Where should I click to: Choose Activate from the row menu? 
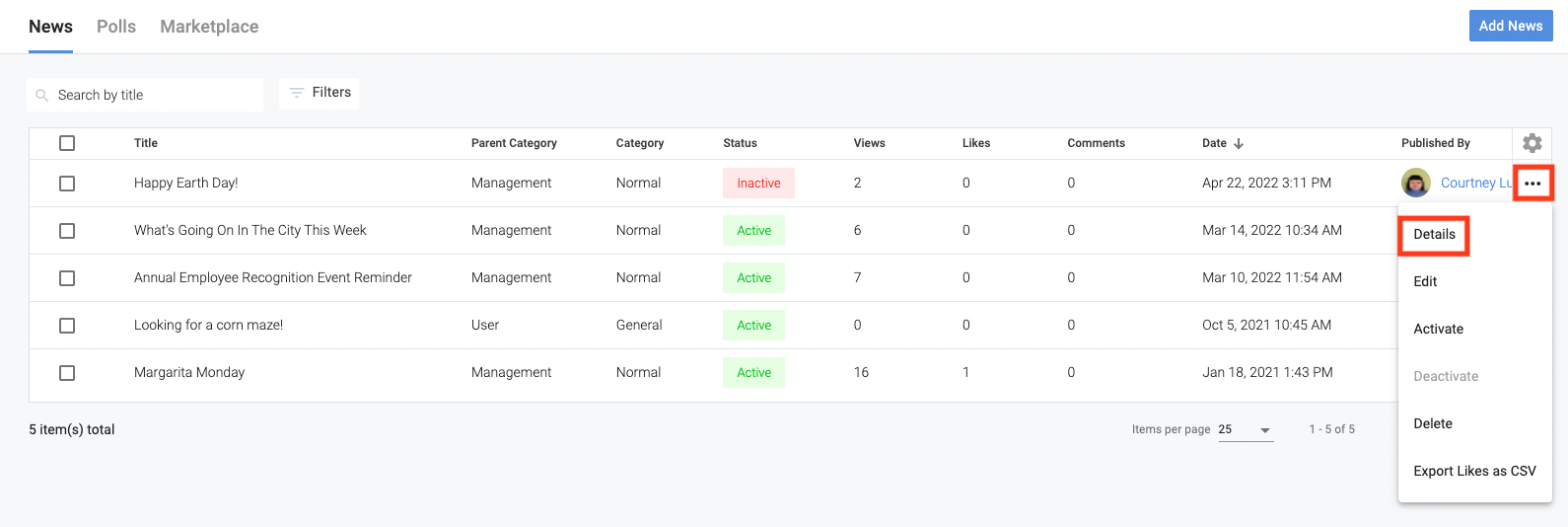(x=1438, y=330)
